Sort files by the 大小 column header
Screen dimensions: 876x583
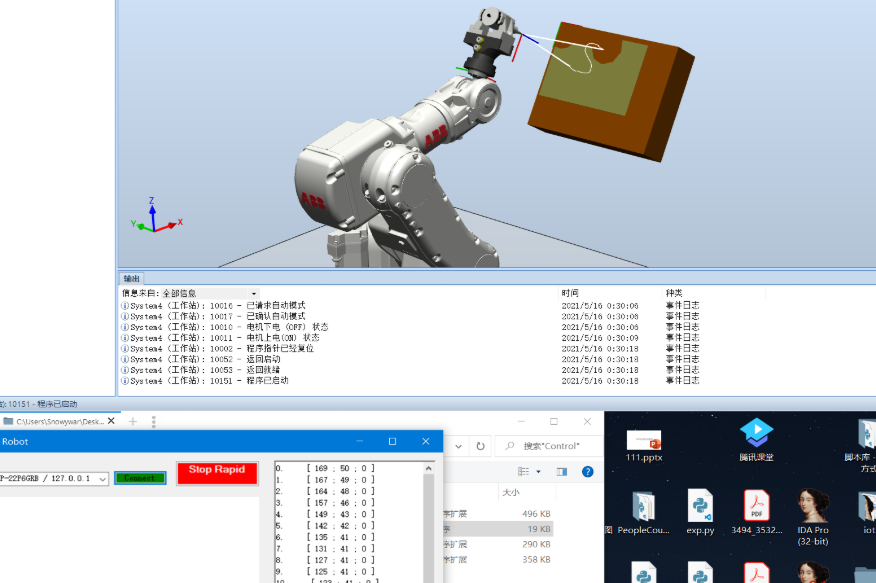[x=511, y=492]
